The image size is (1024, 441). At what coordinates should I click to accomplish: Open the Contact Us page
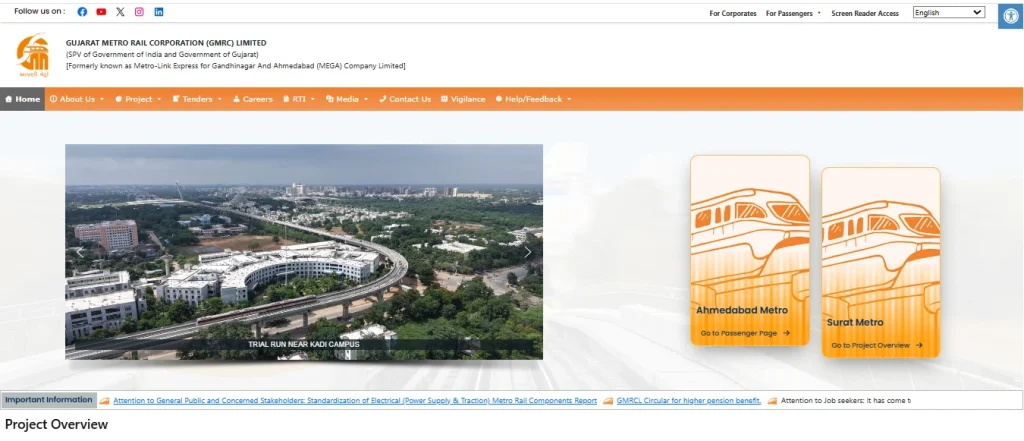pos(405,99)
